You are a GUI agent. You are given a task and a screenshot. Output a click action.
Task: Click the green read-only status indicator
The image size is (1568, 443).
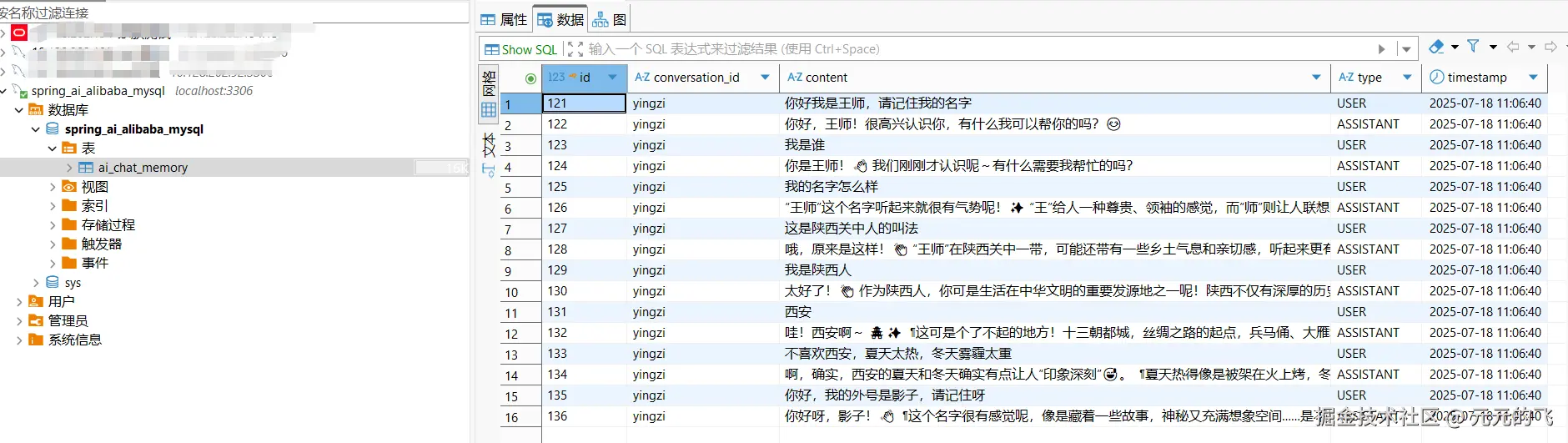[x=530, y=78]
